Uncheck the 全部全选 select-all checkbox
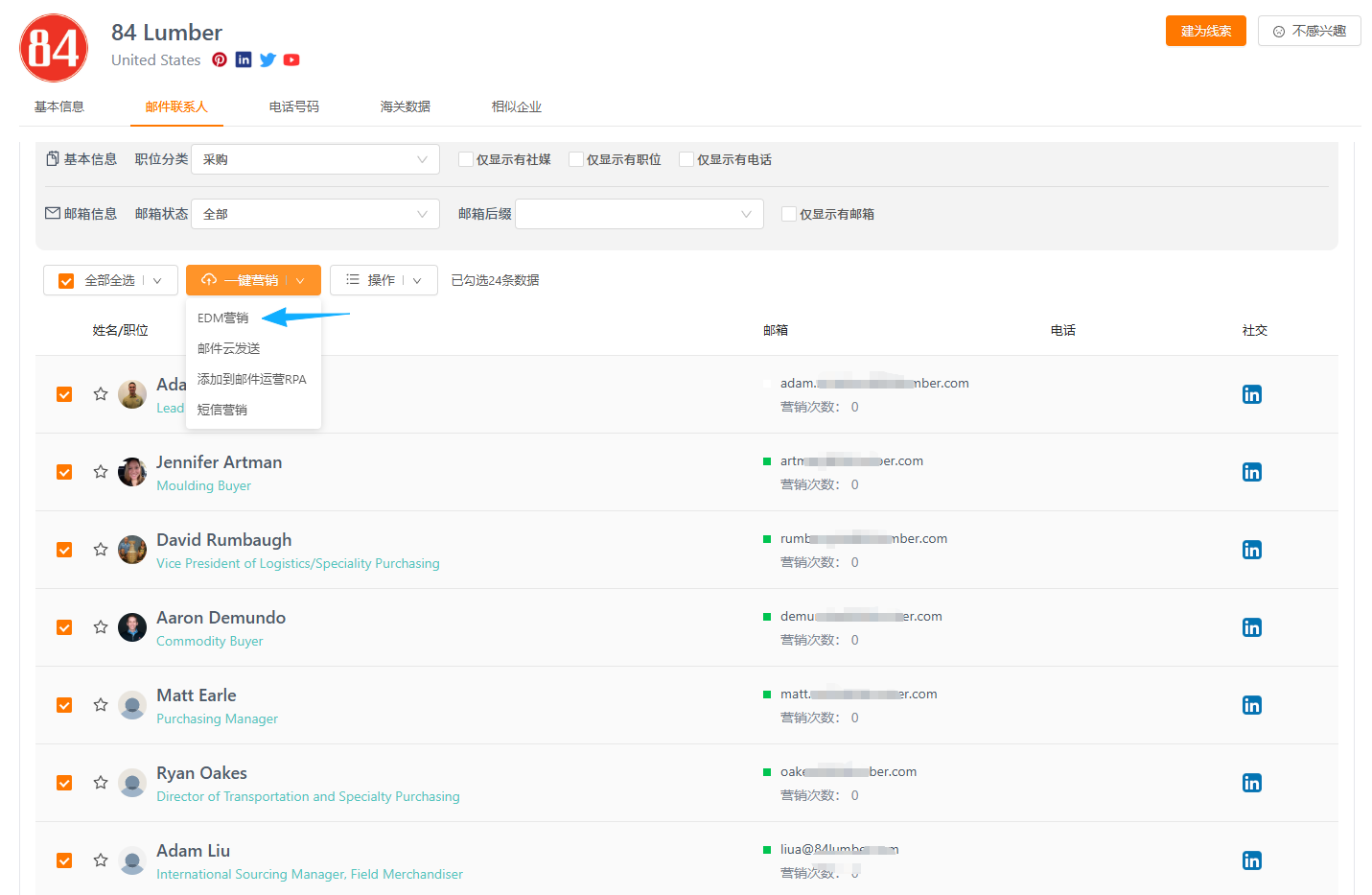The height and width of the screenshot is (895, 1372). [x=66, y=281]
